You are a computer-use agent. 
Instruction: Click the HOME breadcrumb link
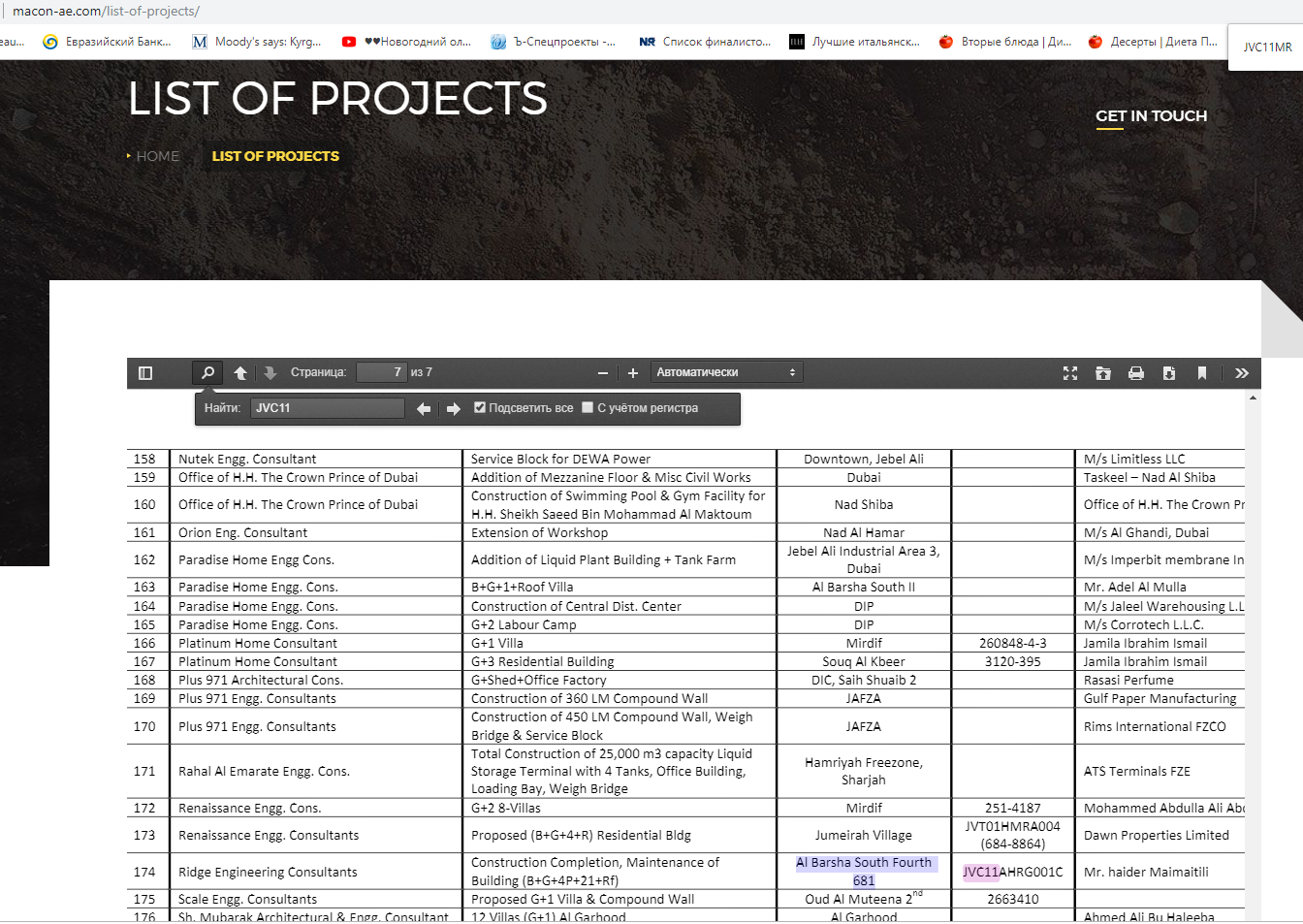coord(157,156)
